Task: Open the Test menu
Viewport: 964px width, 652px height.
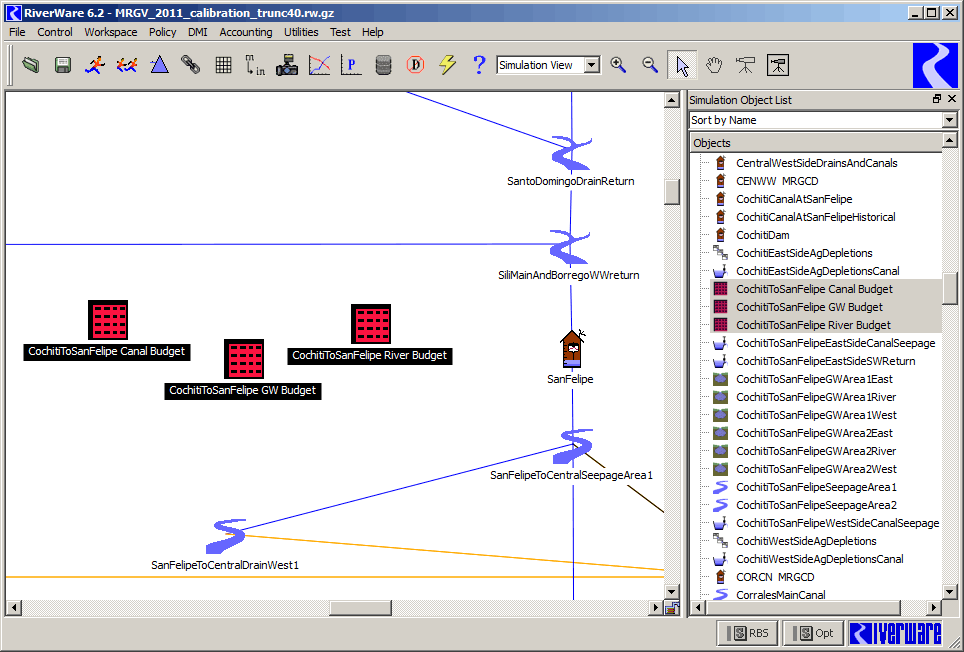Action: click(x=340, y=32)
